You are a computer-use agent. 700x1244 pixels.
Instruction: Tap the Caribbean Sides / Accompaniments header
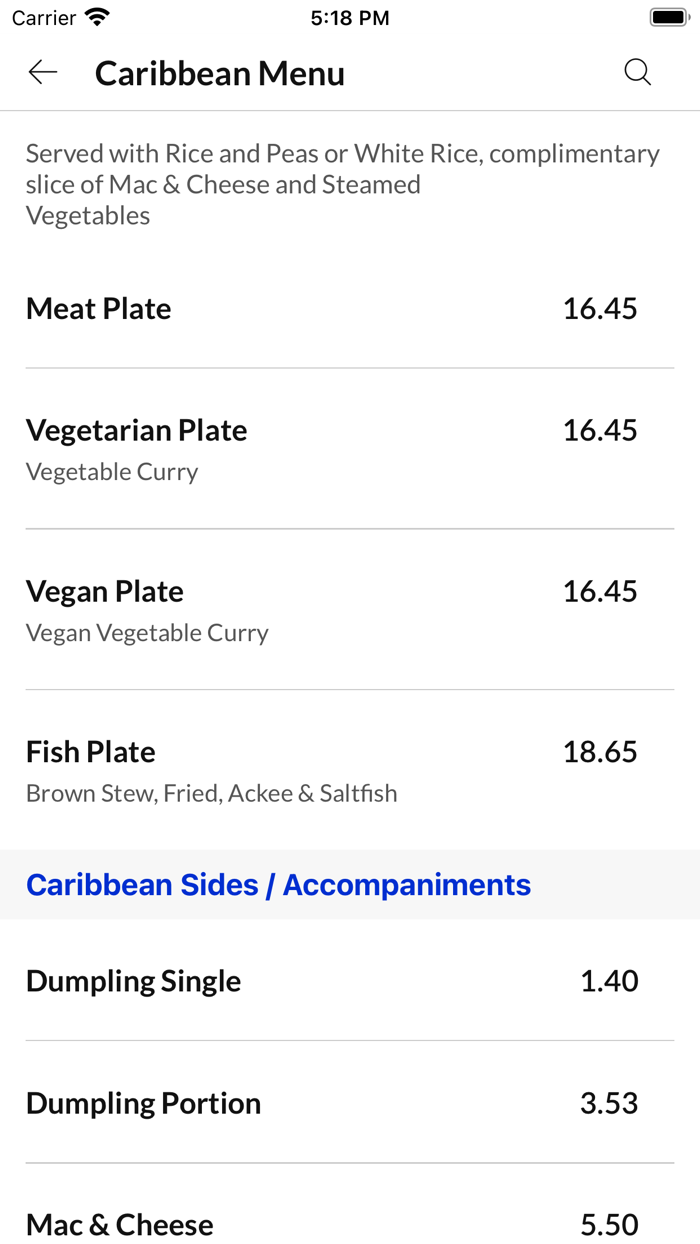pyautogui.click(x=279, y=884)
